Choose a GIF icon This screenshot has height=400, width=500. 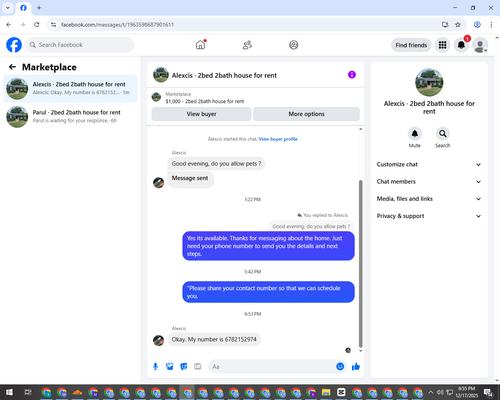(198, 367)
